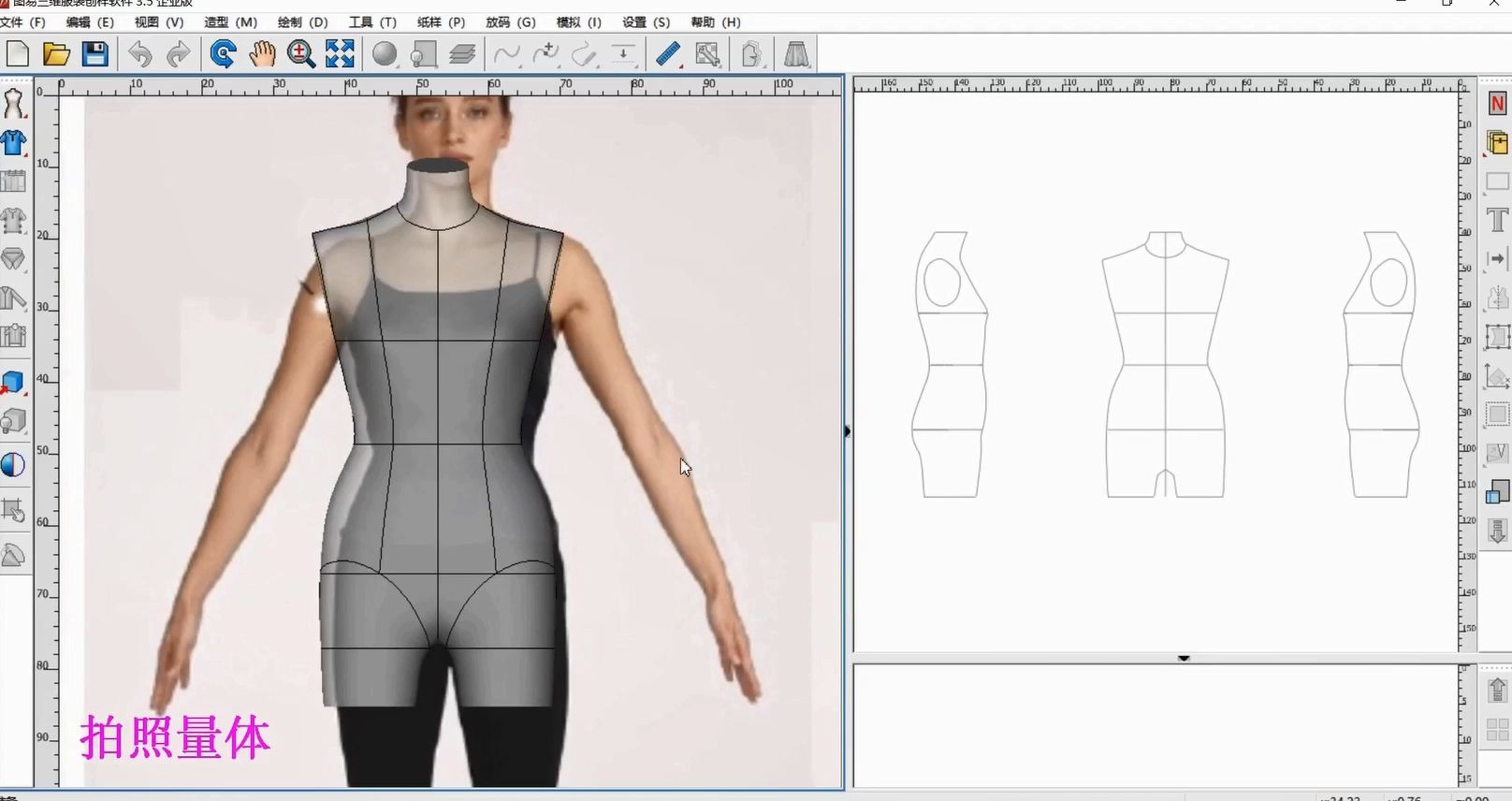Select the blue ruler measure tool
This screenshot has height=801, width=1512.
click(x=668, y=54)
